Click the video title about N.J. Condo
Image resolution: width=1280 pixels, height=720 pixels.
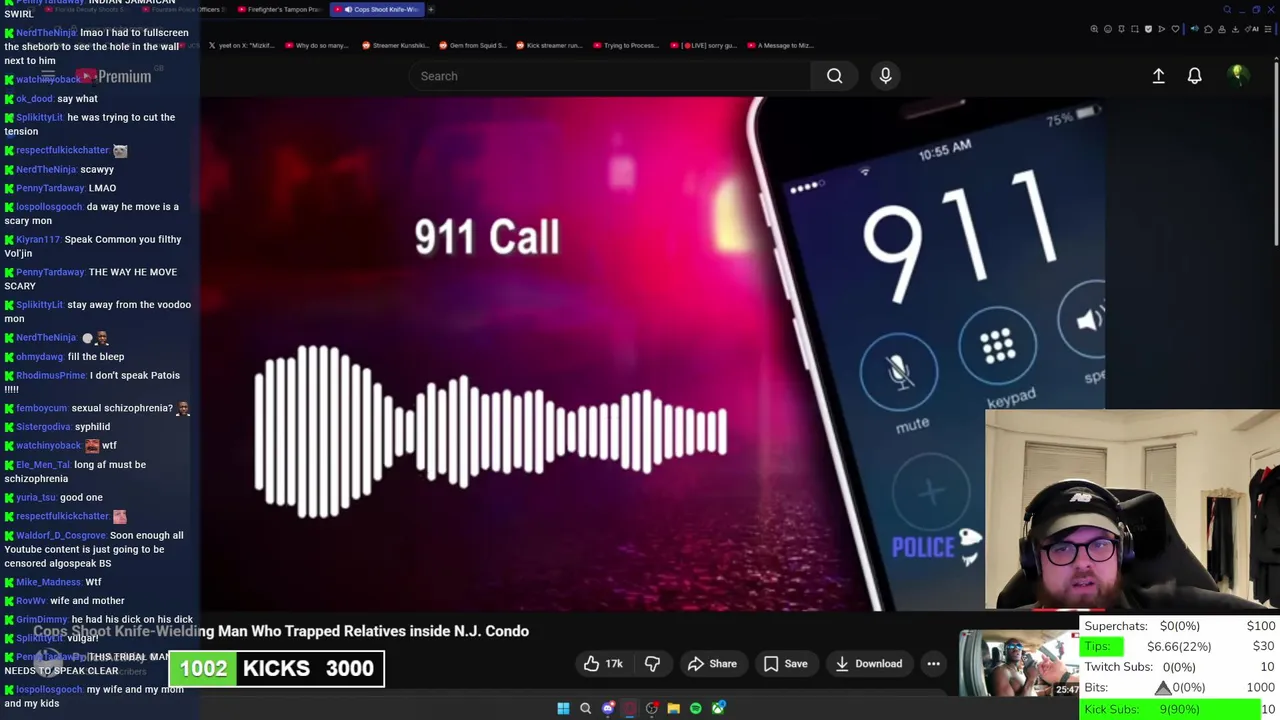tap(281, 631)
